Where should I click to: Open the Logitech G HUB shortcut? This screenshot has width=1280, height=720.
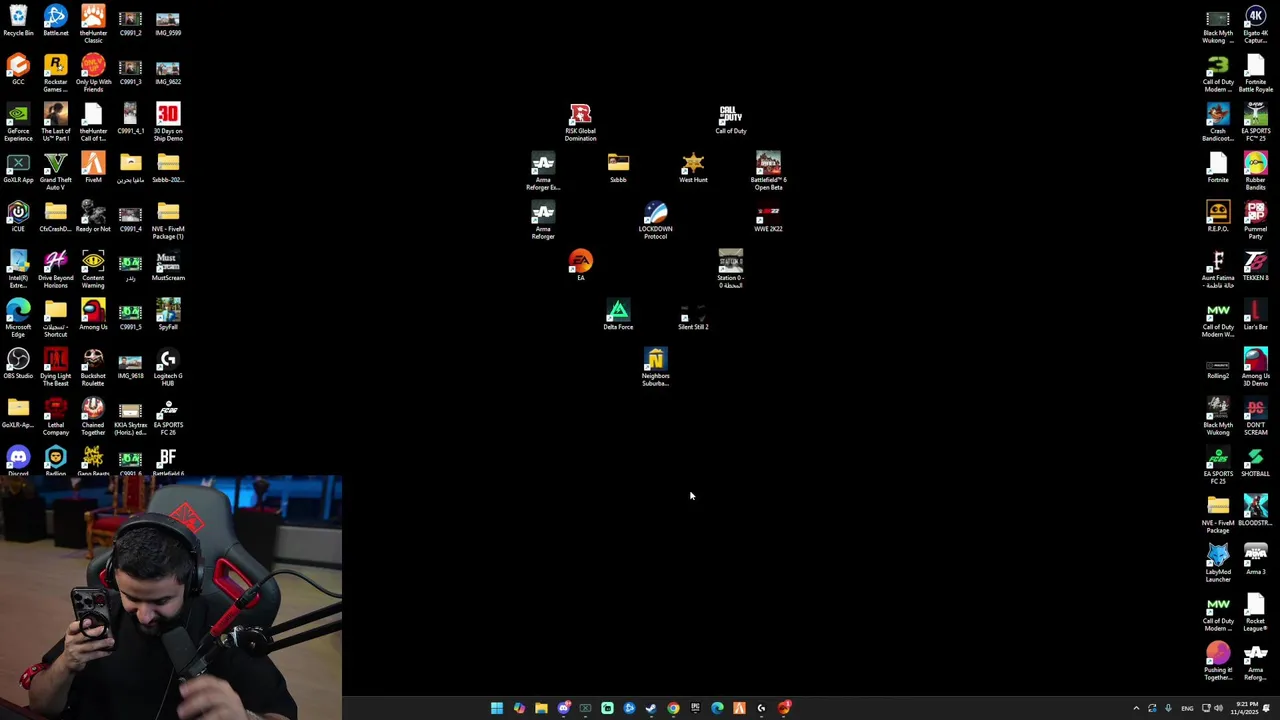168,367
